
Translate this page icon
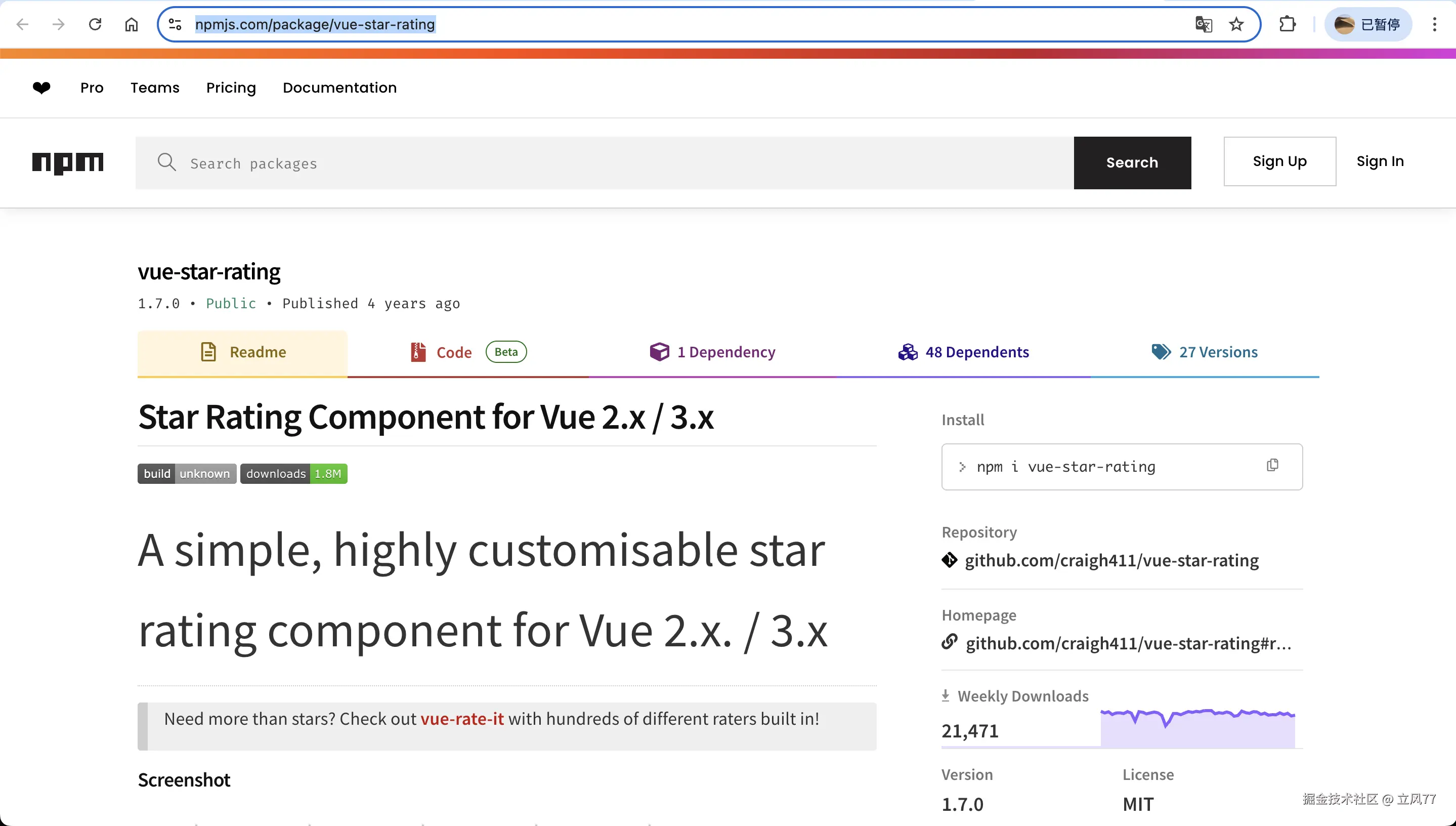[1203, 24]
